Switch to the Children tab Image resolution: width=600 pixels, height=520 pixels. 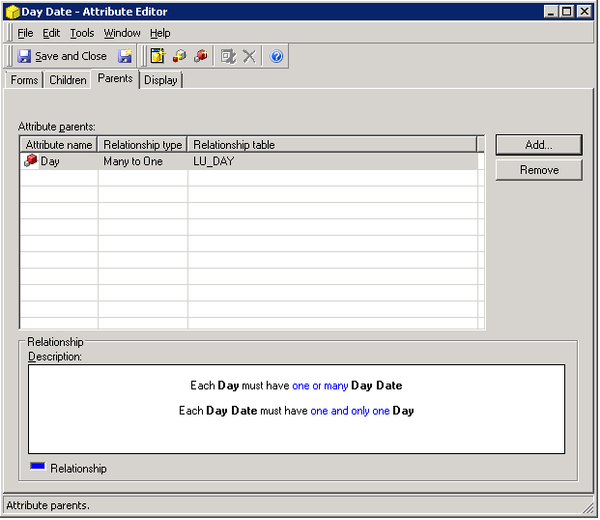coord(68,80)
